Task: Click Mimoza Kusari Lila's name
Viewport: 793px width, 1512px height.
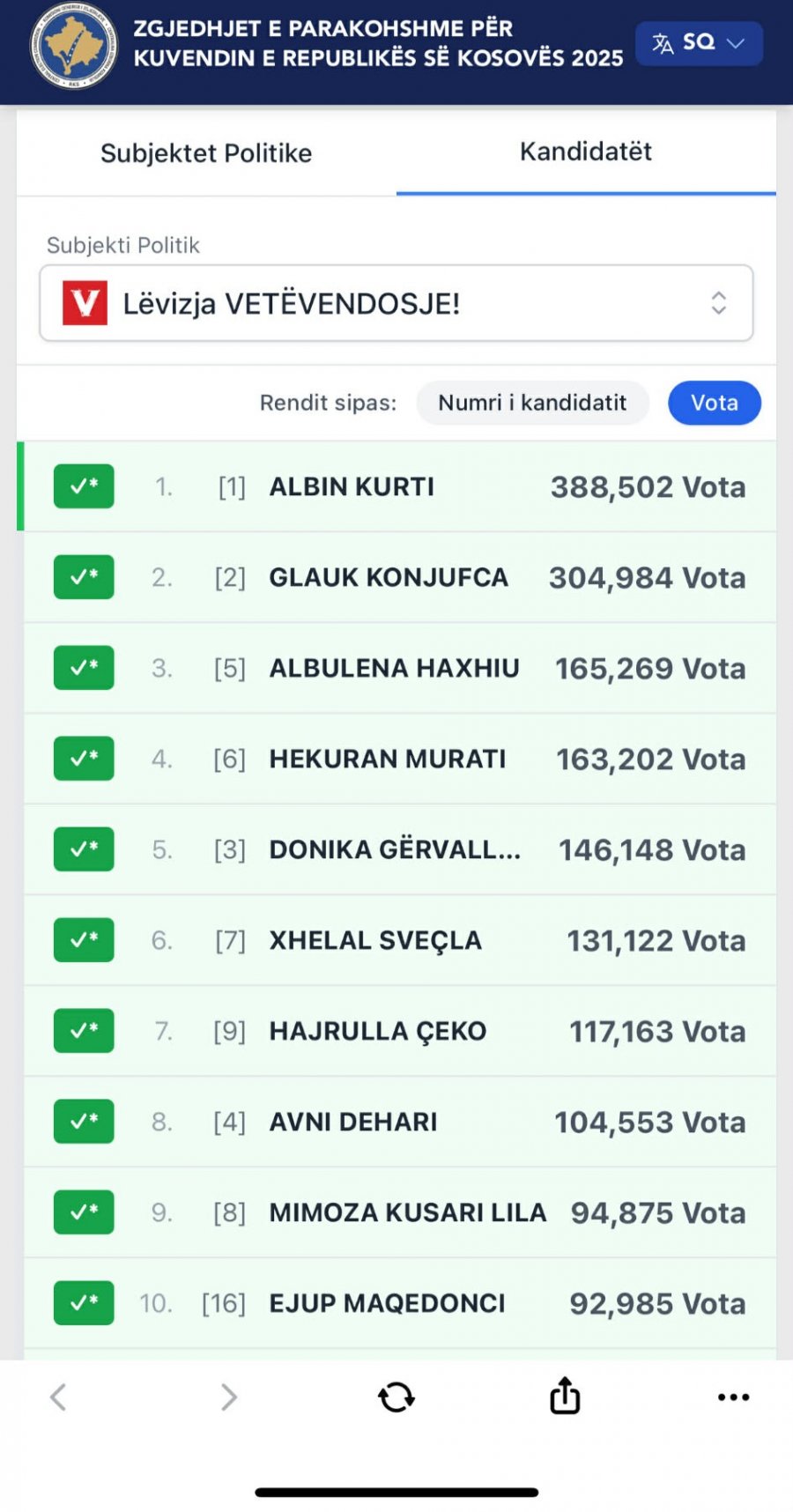Action: (408, 1212)
